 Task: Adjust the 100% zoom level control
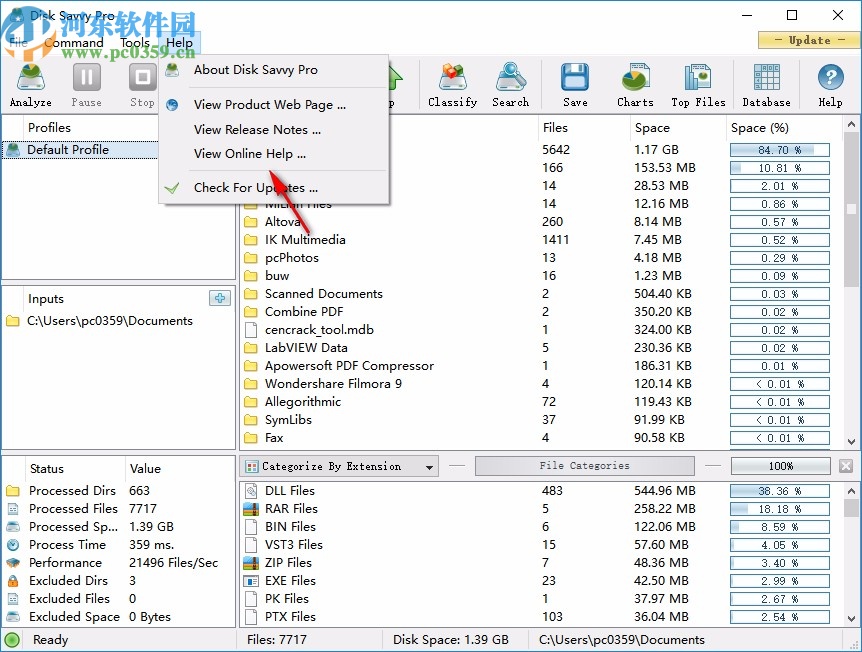tap(781, 465)
